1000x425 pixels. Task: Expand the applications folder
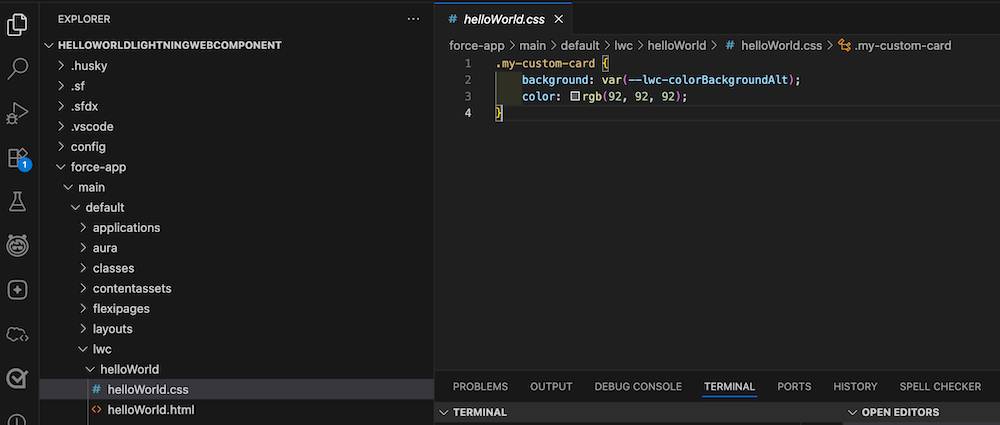click(x=83, y=228)
